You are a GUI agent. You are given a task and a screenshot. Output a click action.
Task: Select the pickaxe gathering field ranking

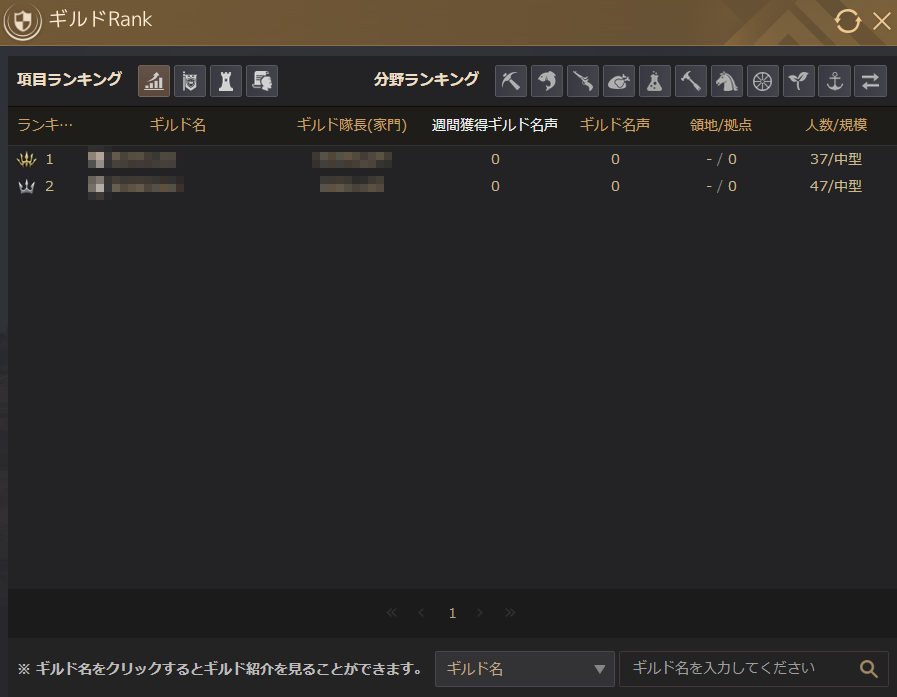click(511, 81)
